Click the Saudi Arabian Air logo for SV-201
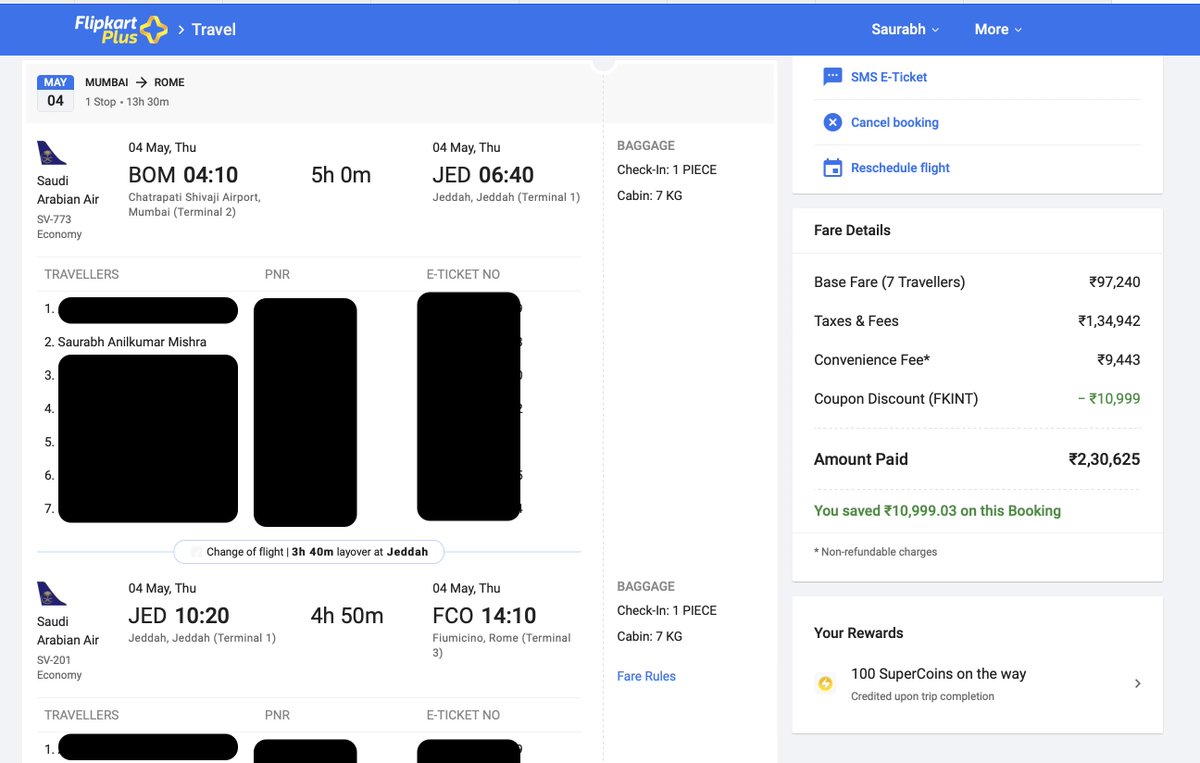 51,594
